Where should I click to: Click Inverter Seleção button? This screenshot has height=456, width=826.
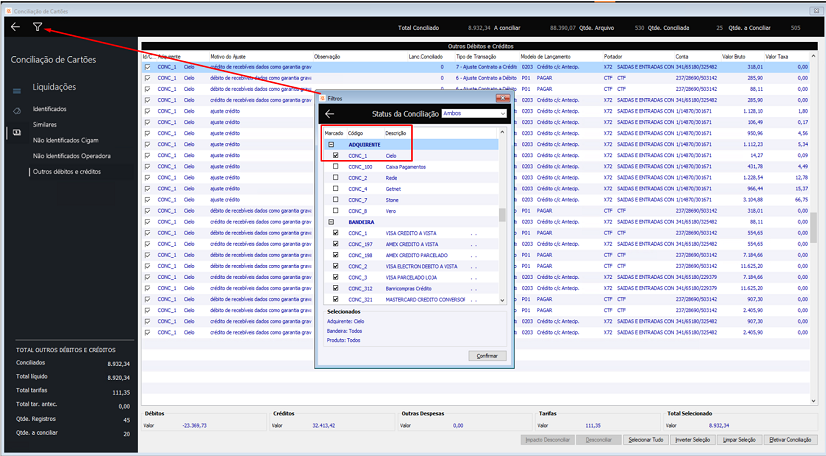[693, 440]
